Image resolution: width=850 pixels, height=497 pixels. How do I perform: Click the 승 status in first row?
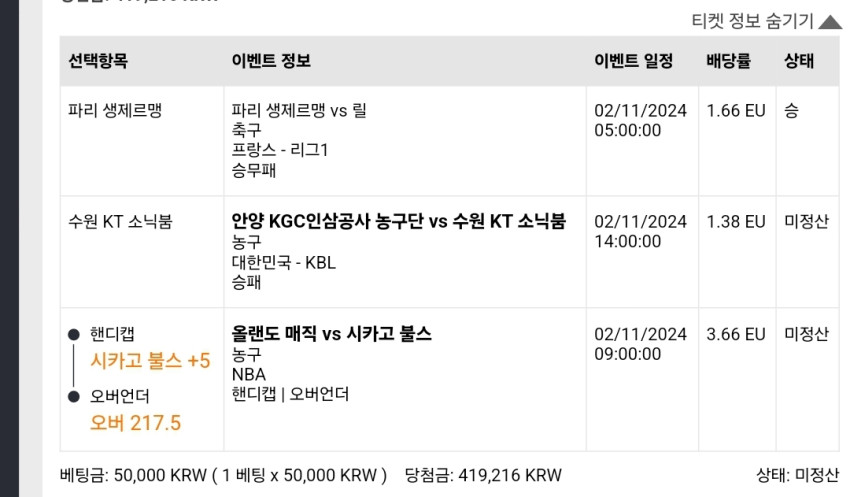pyautogui.click(x=791, y=111)
